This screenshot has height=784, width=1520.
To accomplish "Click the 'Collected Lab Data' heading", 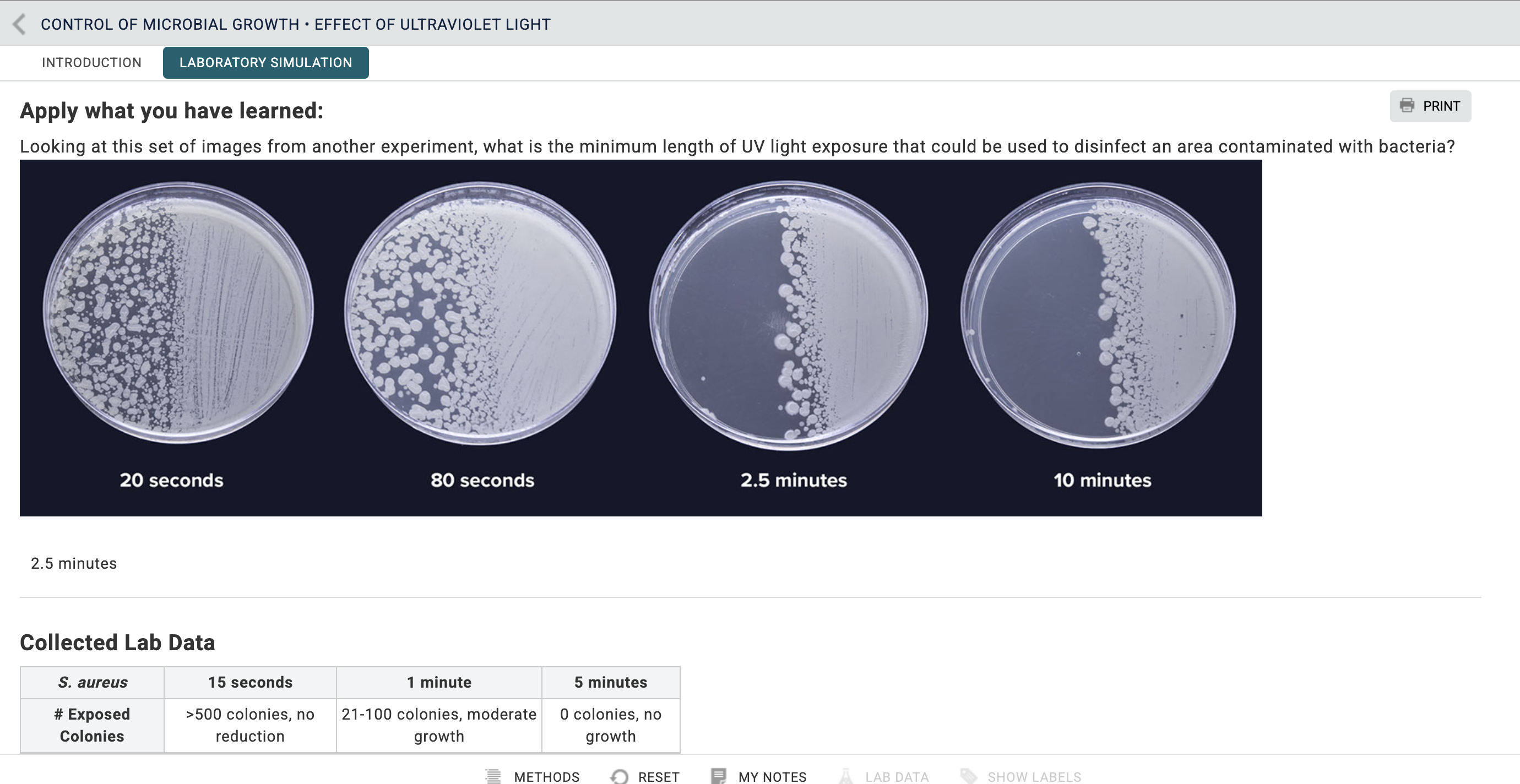I will 117,643.
